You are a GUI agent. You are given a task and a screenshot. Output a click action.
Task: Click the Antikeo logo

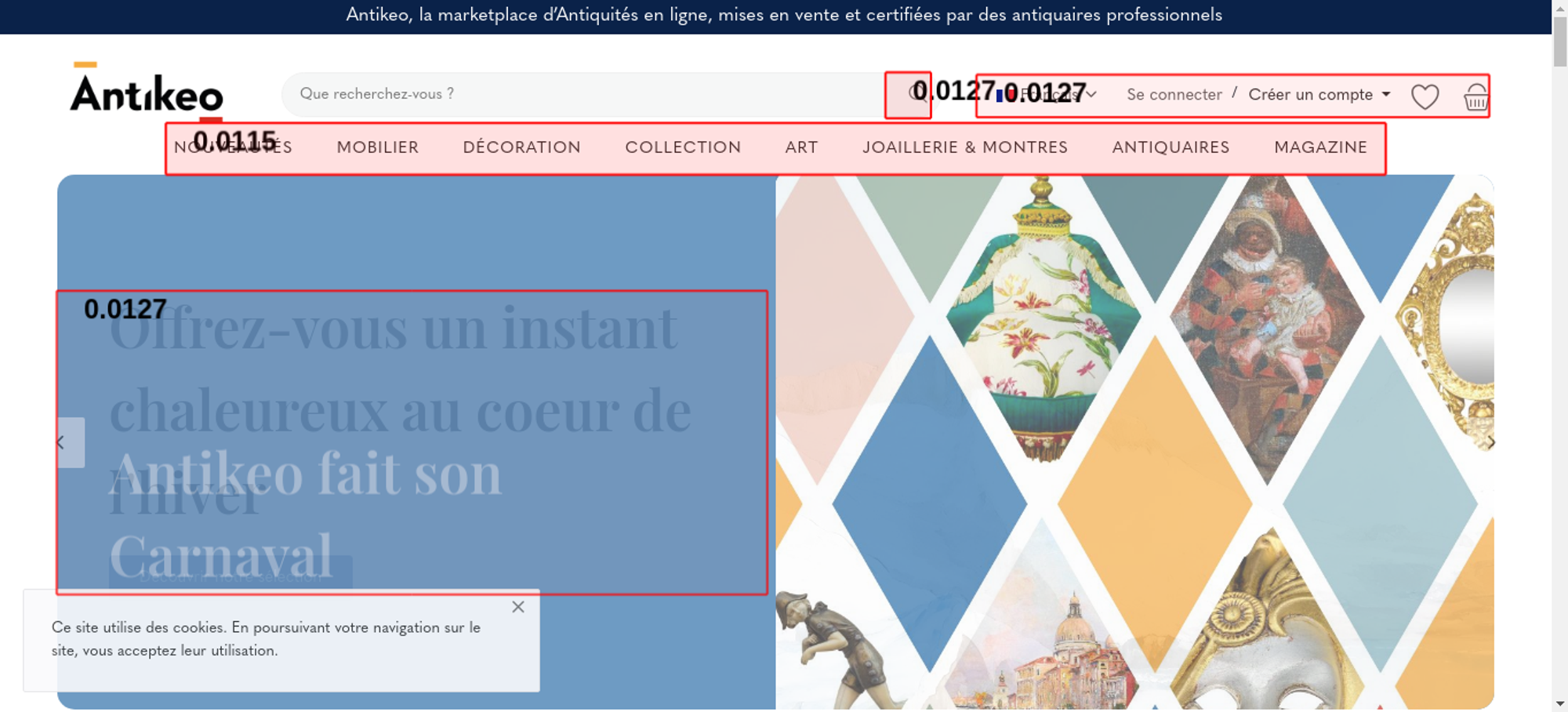pos(147,92)
